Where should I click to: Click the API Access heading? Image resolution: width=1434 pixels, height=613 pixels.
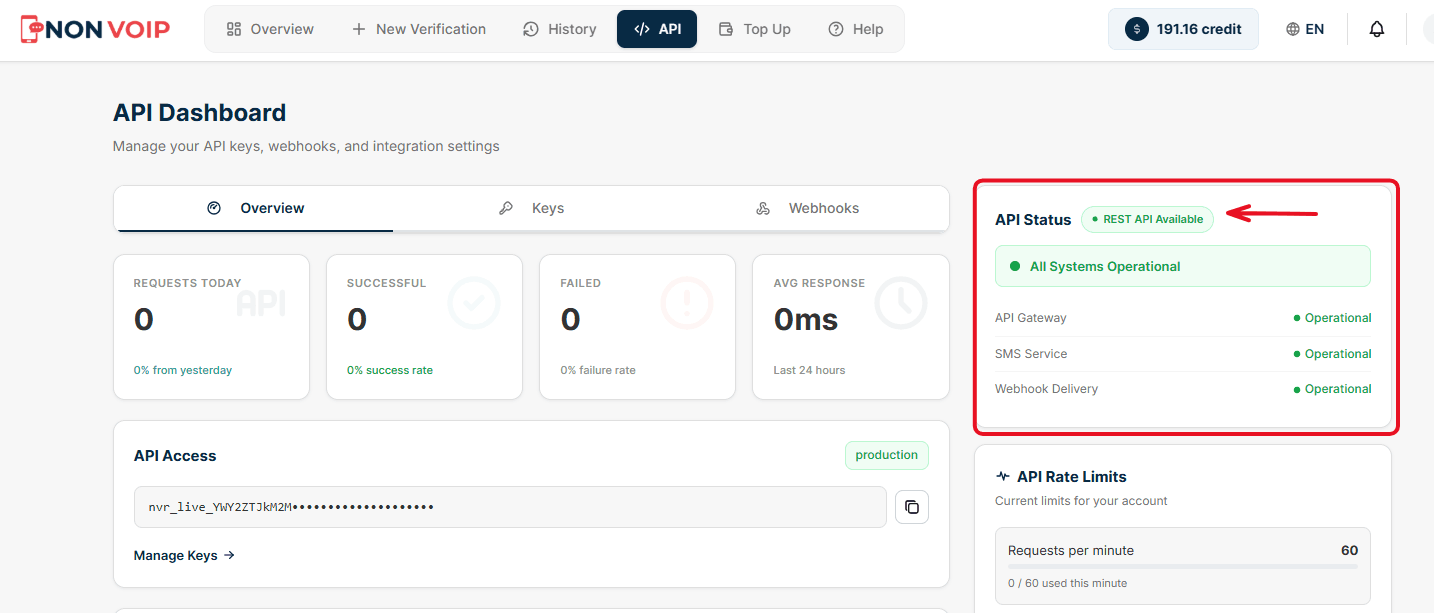pyautogui.click(x=175, y=455)
